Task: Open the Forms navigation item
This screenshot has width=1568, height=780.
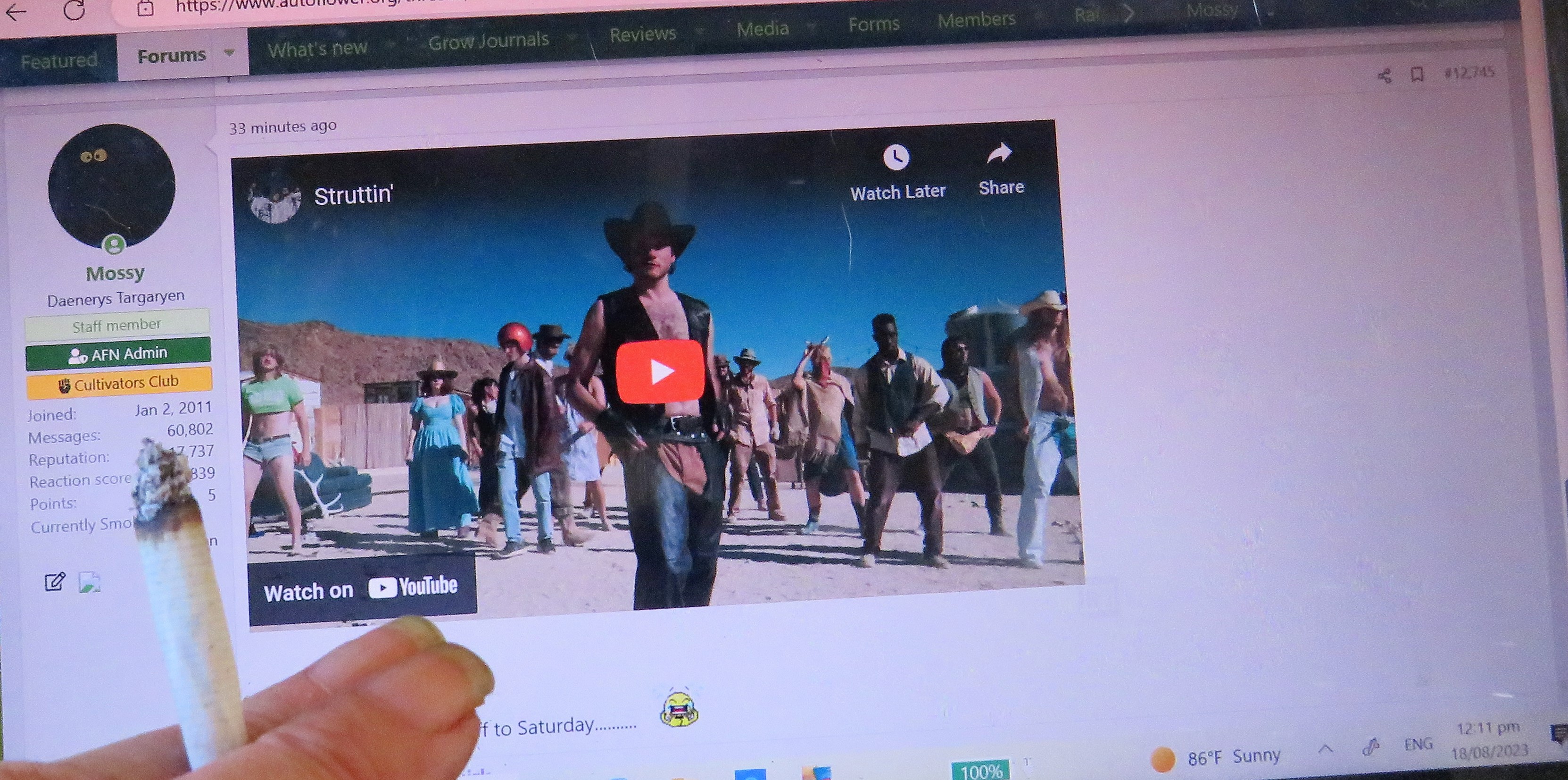Action: (x=873, y=25)
